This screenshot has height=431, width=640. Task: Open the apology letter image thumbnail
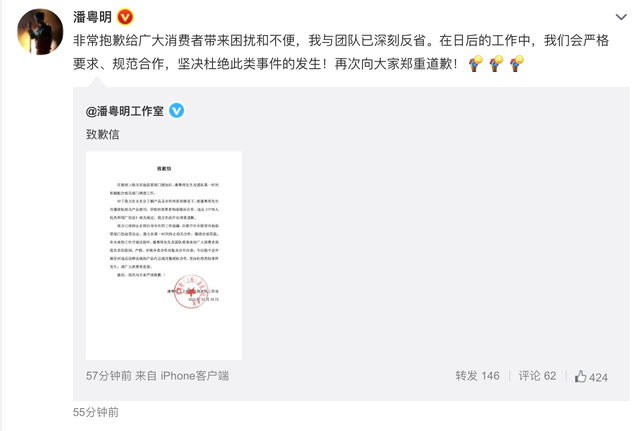pyautogui.click(x=164, y=255)
